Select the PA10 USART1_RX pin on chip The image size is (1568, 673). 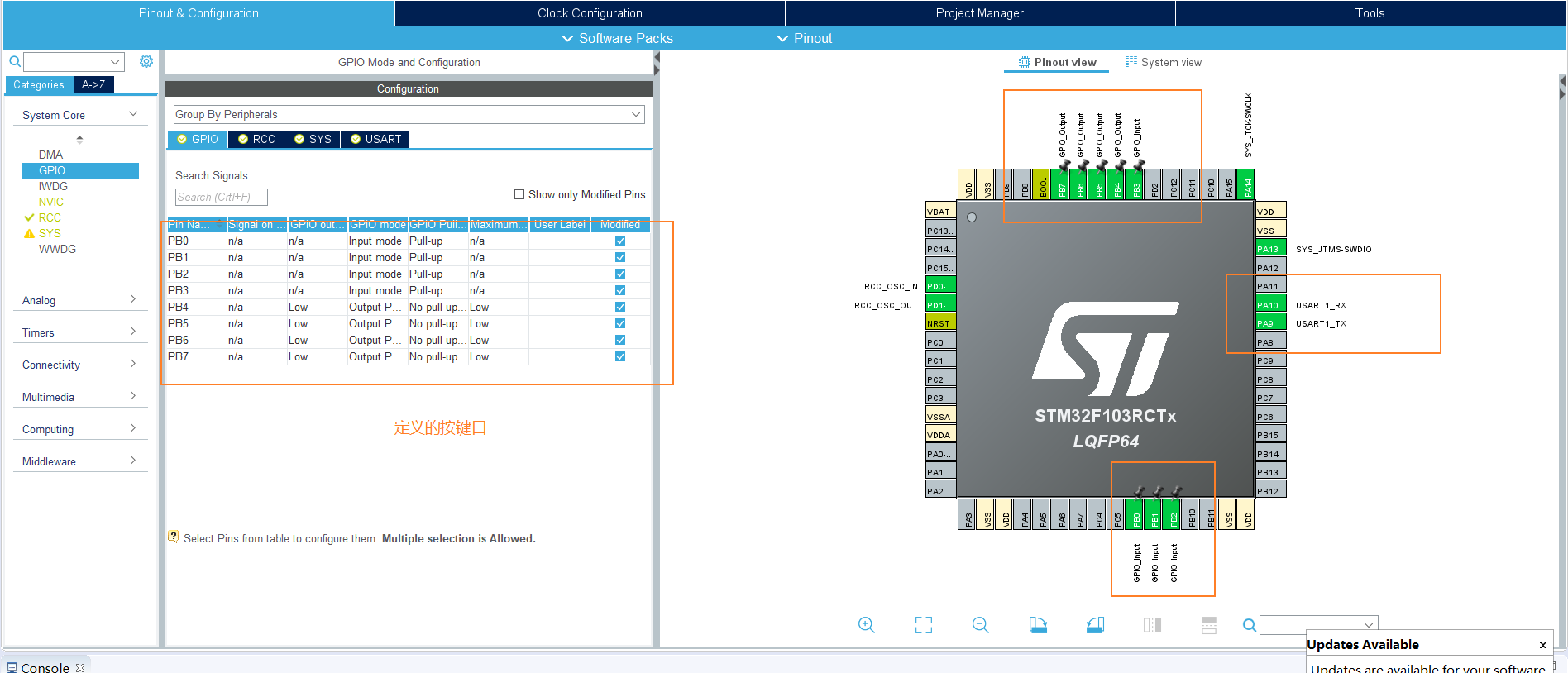1270,305
